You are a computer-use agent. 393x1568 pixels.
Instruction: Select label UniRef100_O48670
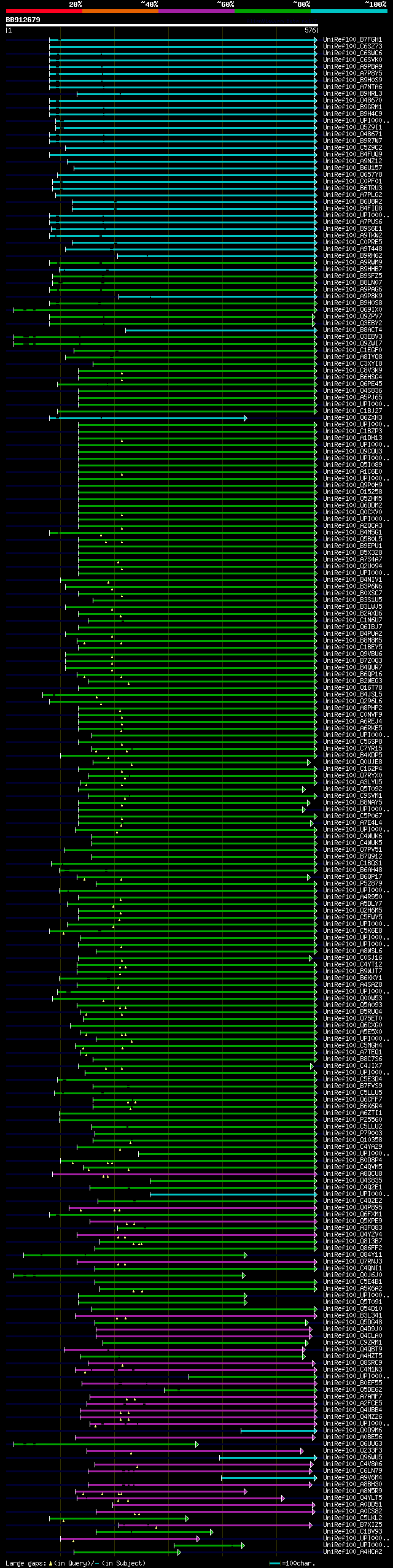click(x=352, y=101)
